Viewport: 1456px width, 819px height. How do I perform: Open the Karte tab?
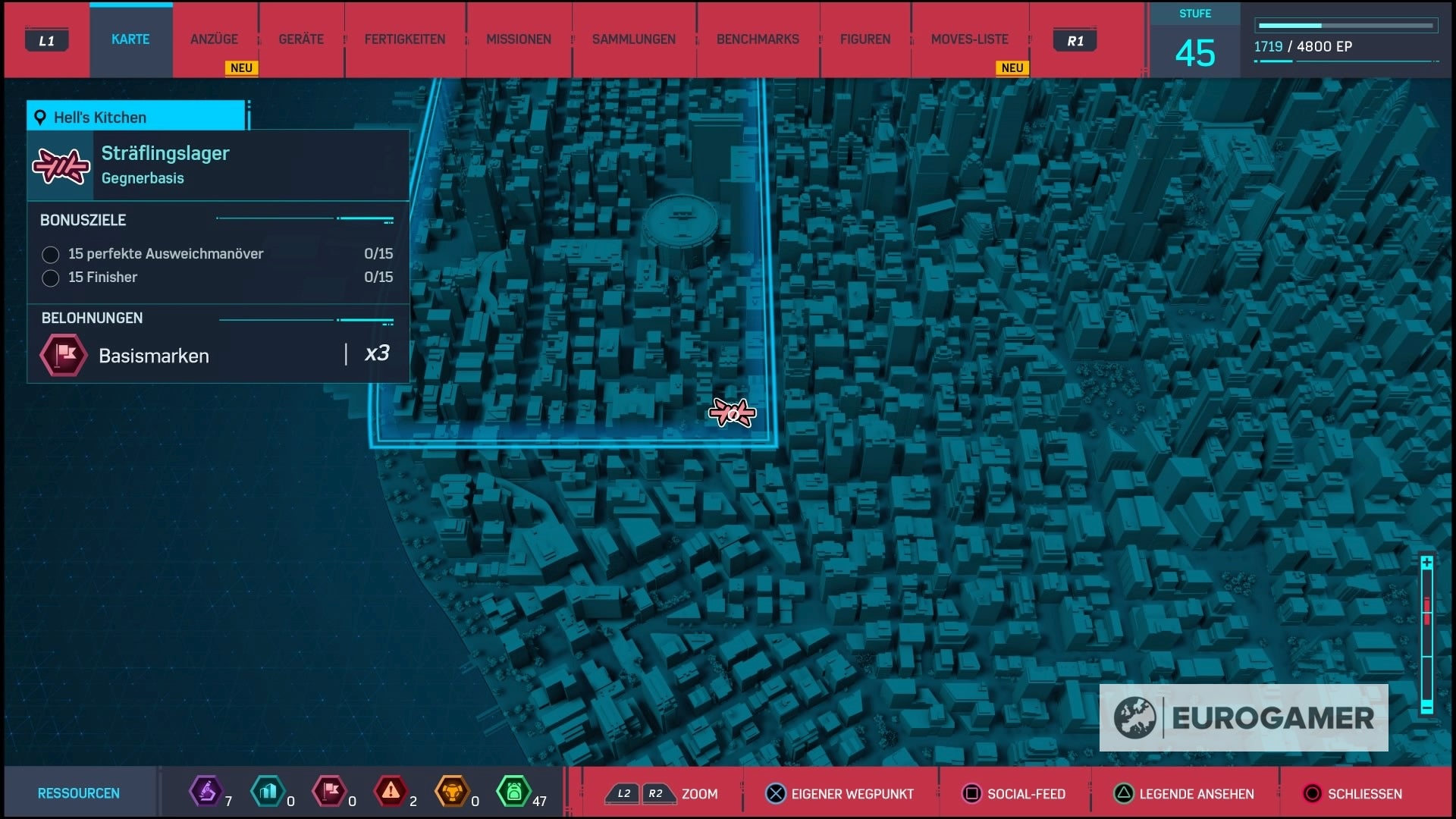(130, 39)
